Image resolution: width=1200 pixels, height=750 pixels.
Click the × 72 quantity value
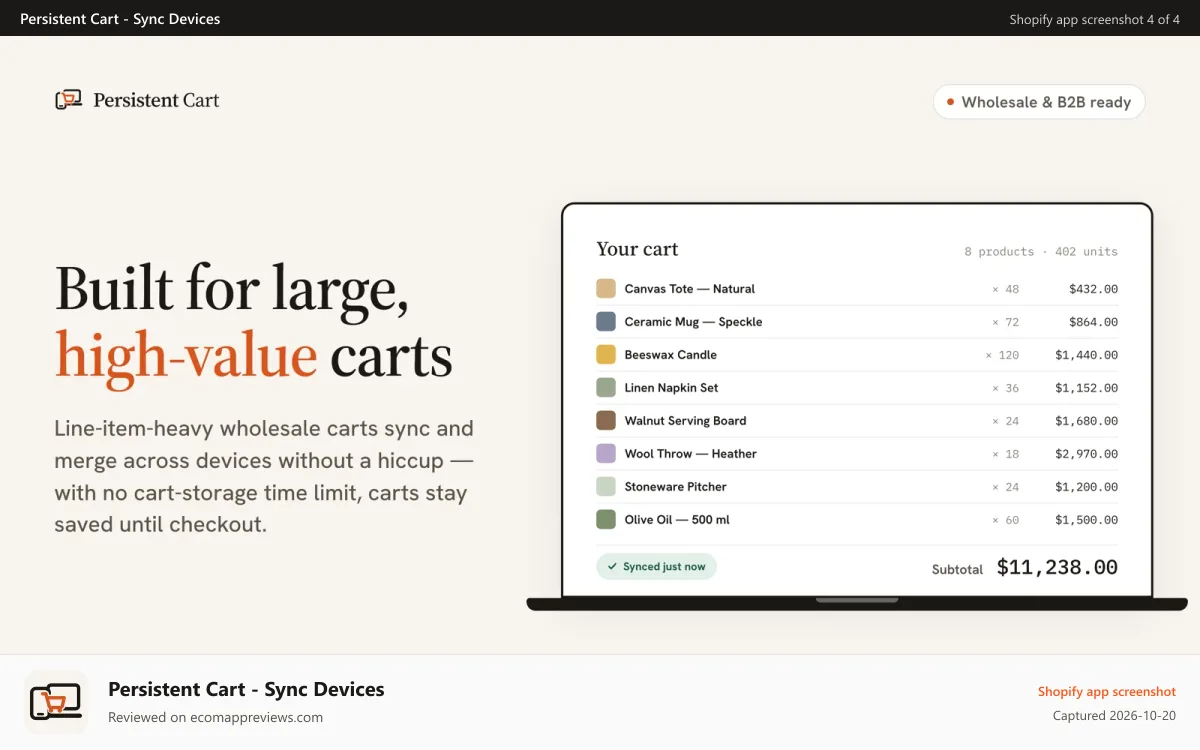point(1005,322)
